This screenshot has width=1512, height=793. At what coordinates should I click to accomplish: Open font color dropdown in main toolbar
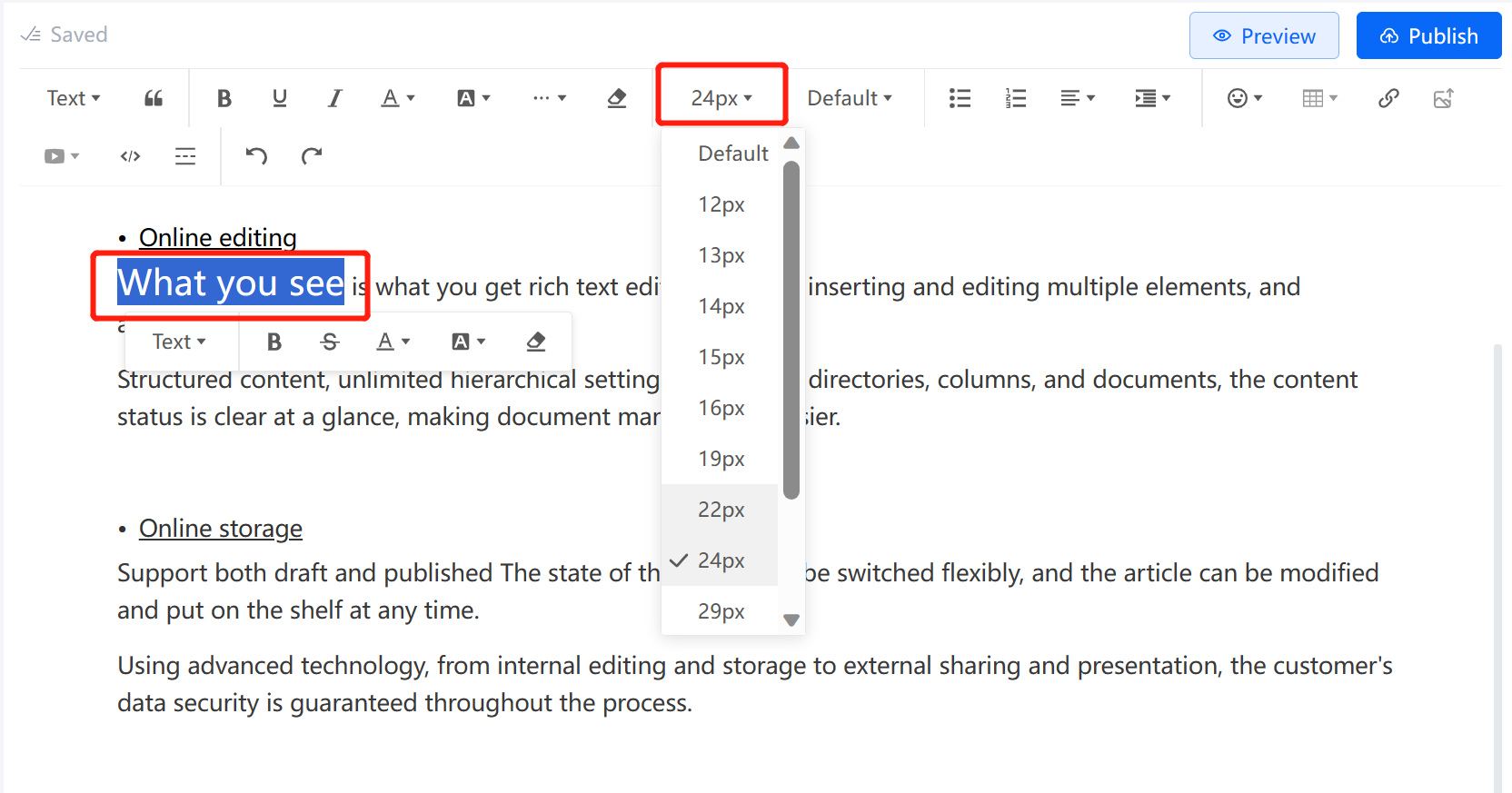tap(398, 98)
